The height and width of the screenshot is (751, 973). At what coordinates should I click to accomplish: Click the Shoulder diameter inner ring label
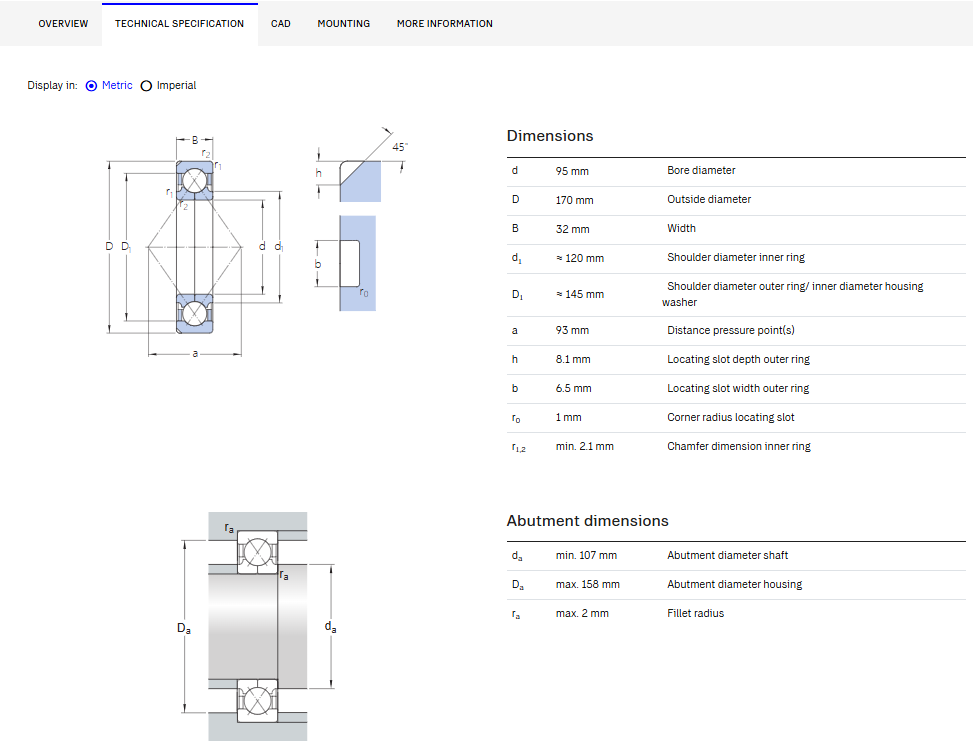pos(736,257)
